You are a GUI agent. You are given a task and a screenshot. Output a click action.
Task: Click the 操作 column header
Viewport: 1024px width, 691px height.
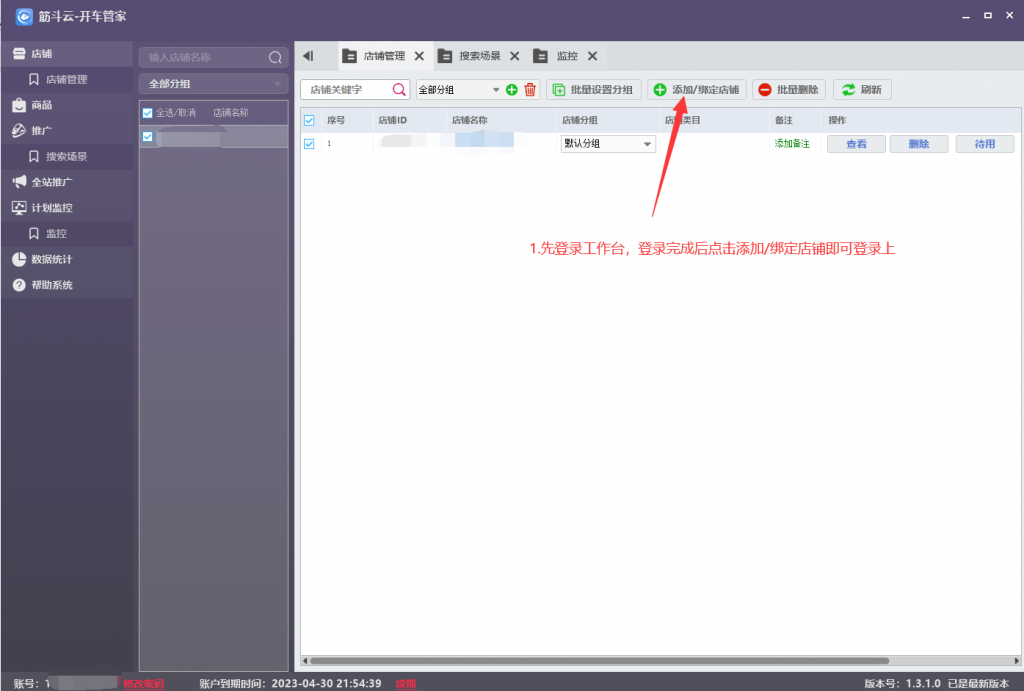point(837,120)
